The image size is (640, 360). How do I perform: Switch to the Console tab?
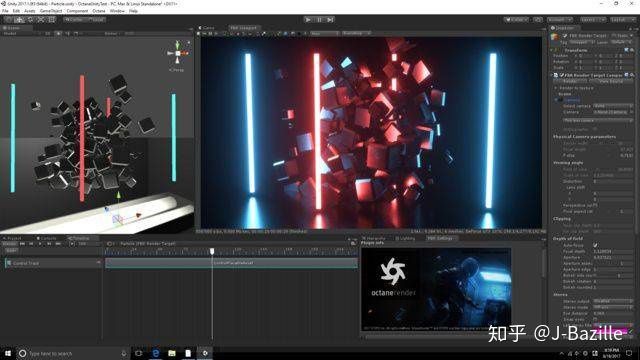(x=47, y=238)
